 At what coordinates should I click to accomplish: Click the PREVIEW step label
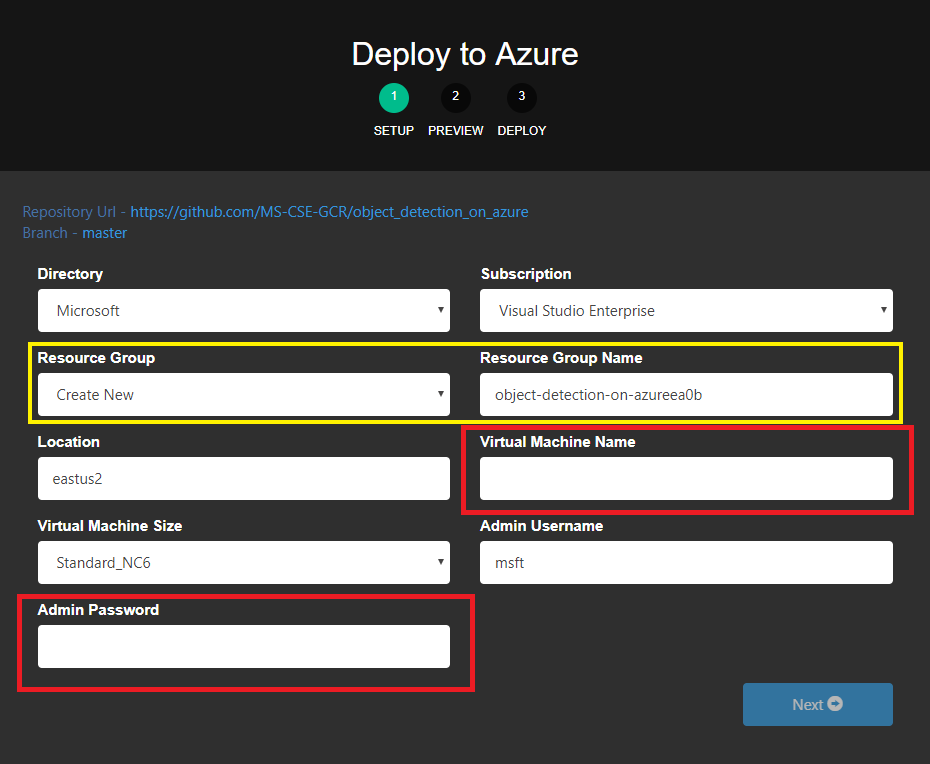[456, 130]
